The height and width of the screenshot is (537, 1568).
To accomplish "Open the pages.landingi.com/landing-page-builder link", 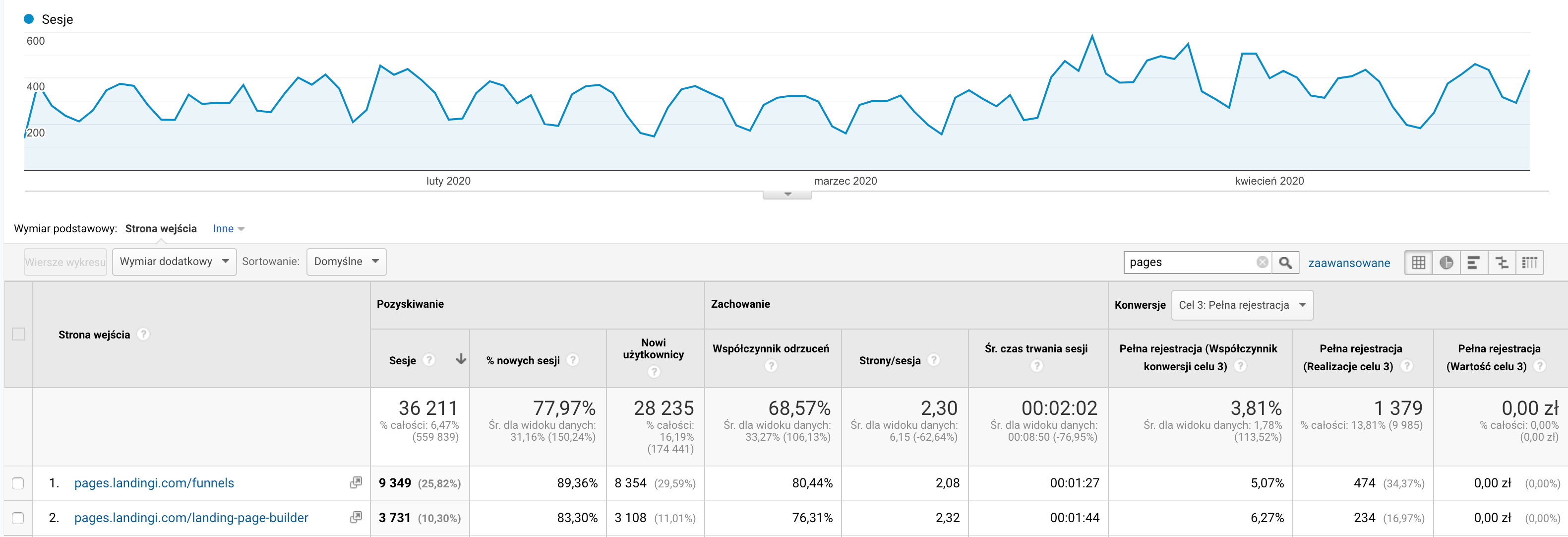I will (x=191, y=518).
